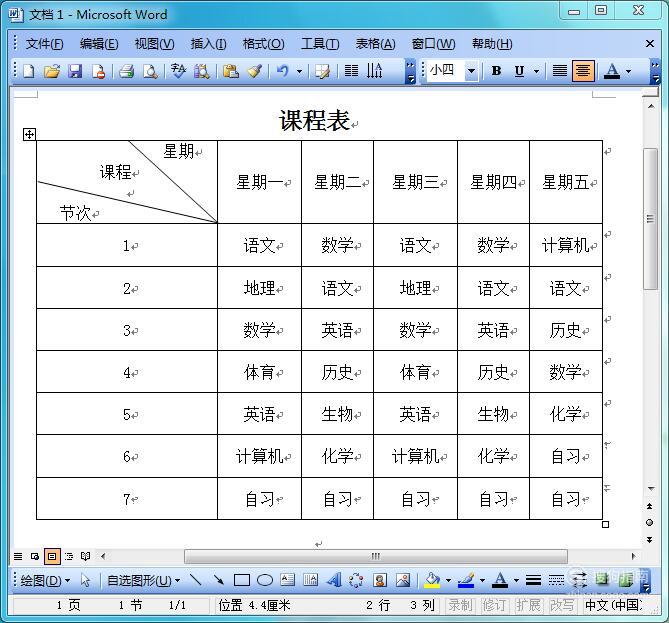
Task: Apply drawing toolbar font color
Action: 500,580
